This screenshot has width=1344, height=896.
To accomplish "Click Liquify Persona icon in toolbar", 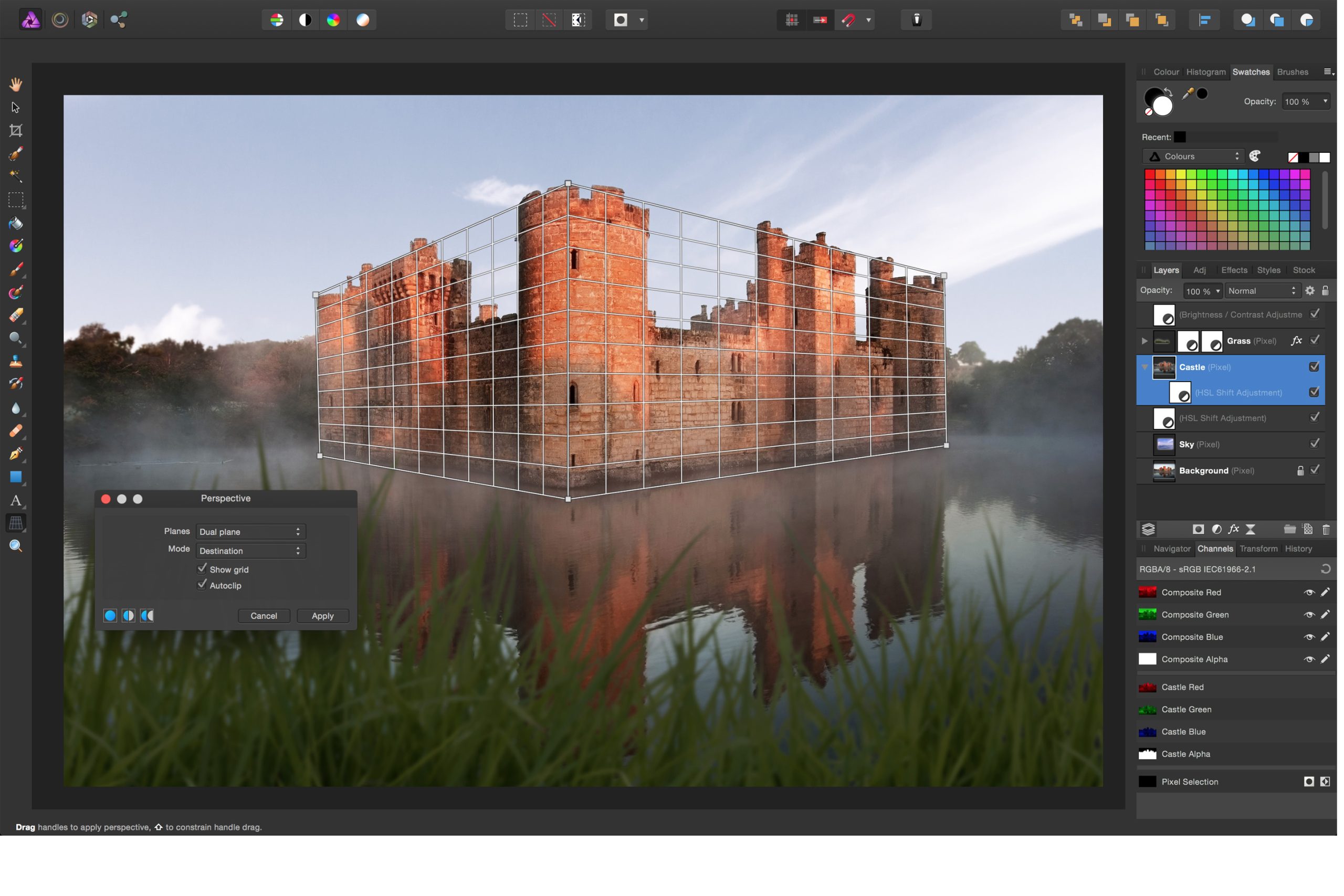I will tap(60, 20).
